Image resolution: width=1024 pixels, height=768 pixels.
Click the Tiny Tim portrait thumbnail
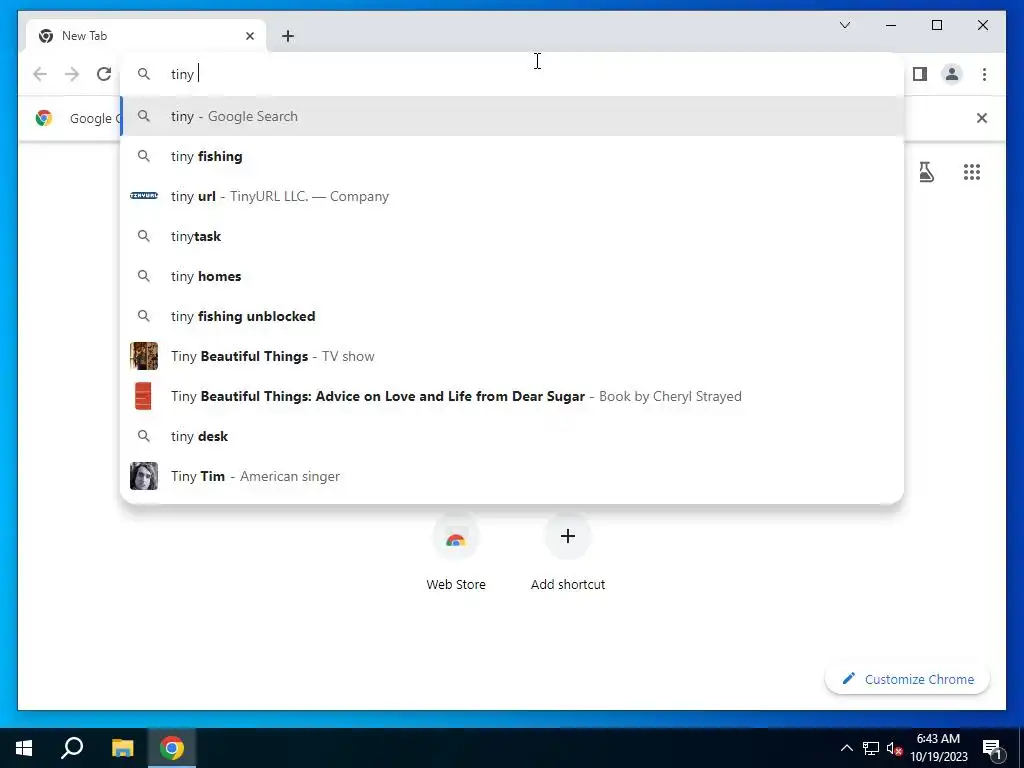pos(144,476)
